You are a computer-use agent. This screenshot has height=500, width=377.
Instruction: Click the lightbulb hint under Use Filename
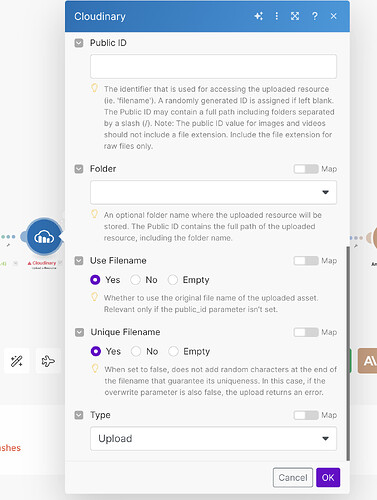click(x=95, y=297)
